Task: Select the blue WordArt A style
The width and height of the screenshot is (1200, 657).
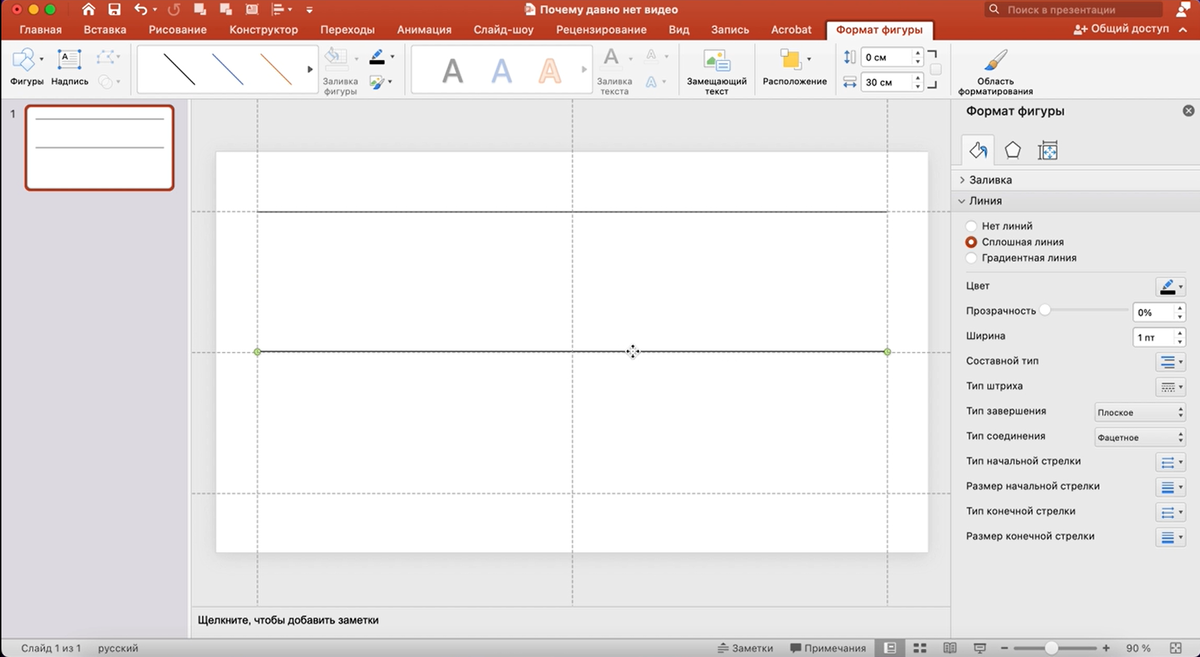Action: pyautogui.click(x=501, y=70)
